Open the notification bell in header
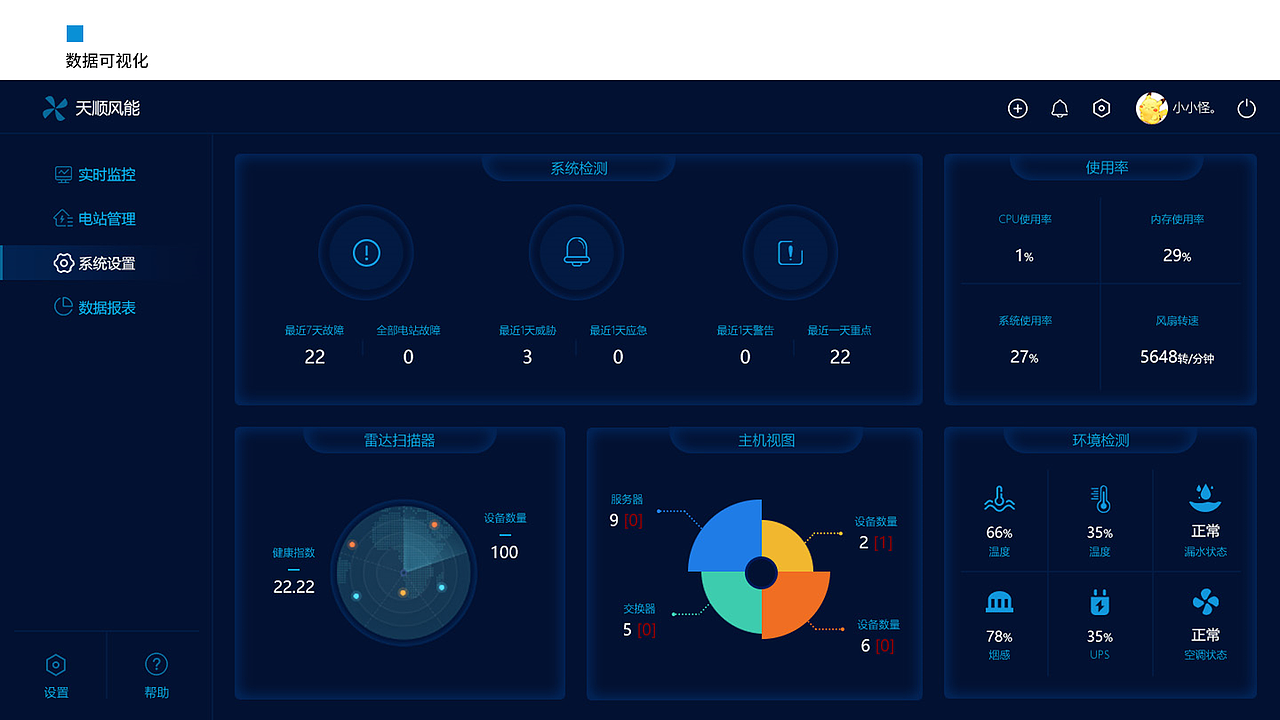Screen dimensions: 1280x720 (x=1060, y=108)
